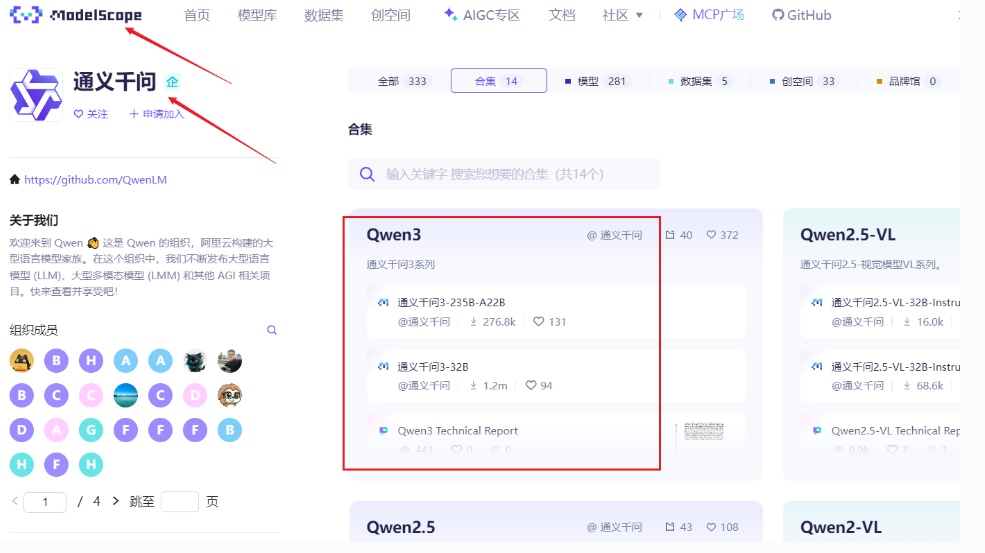Open 数据集 in top navigation
Viewport: 985px width, 553px height.
coord(324,15)
